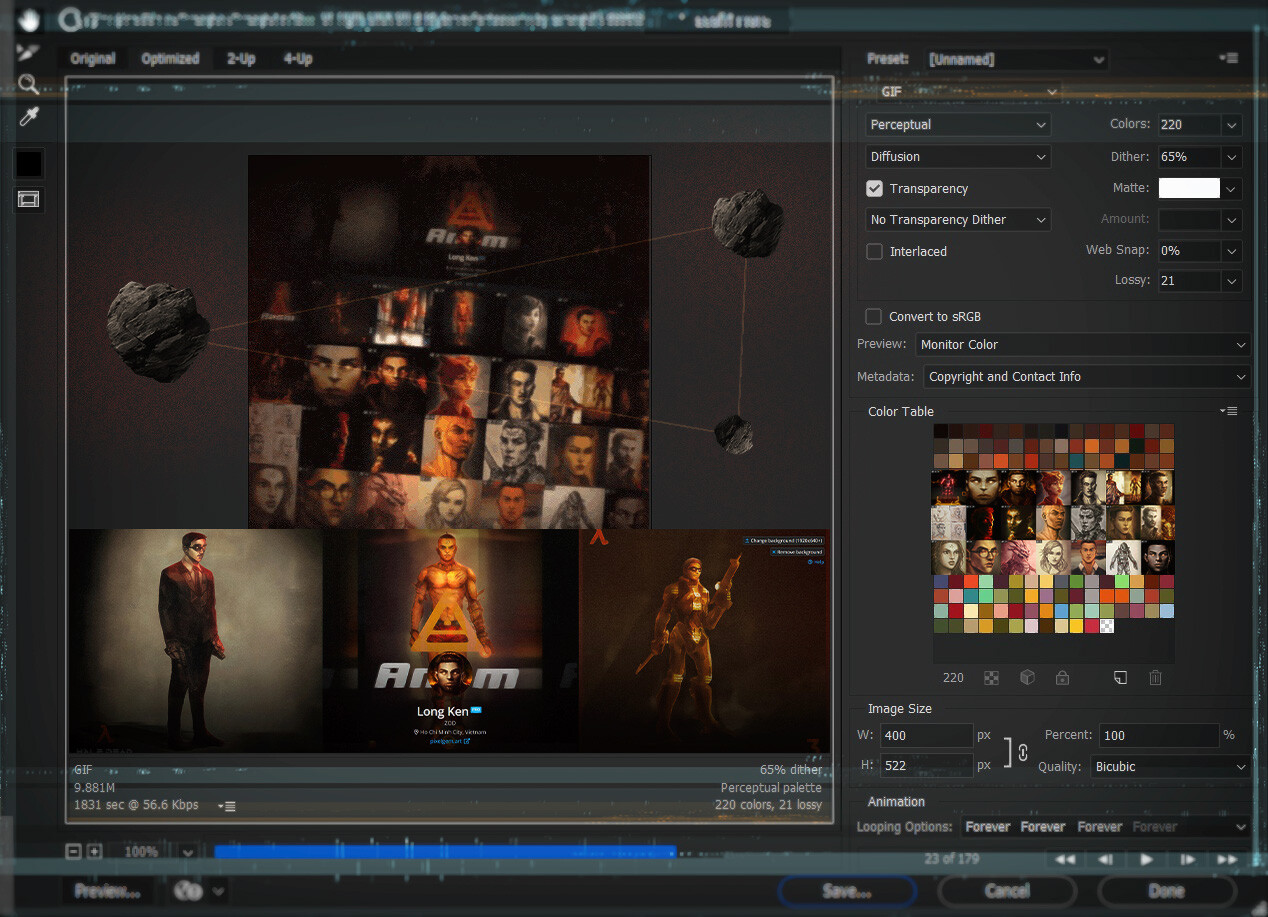The width and height of the screenshot is (1268, 917).
Task: Click the Save... button
Action: pyautogui.click(x=846, y=891)
